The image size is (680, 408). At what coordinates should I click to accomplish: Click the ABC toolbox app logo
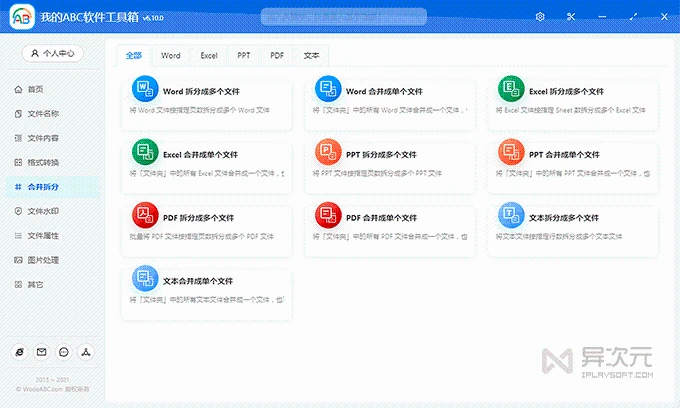pos(22,17)
